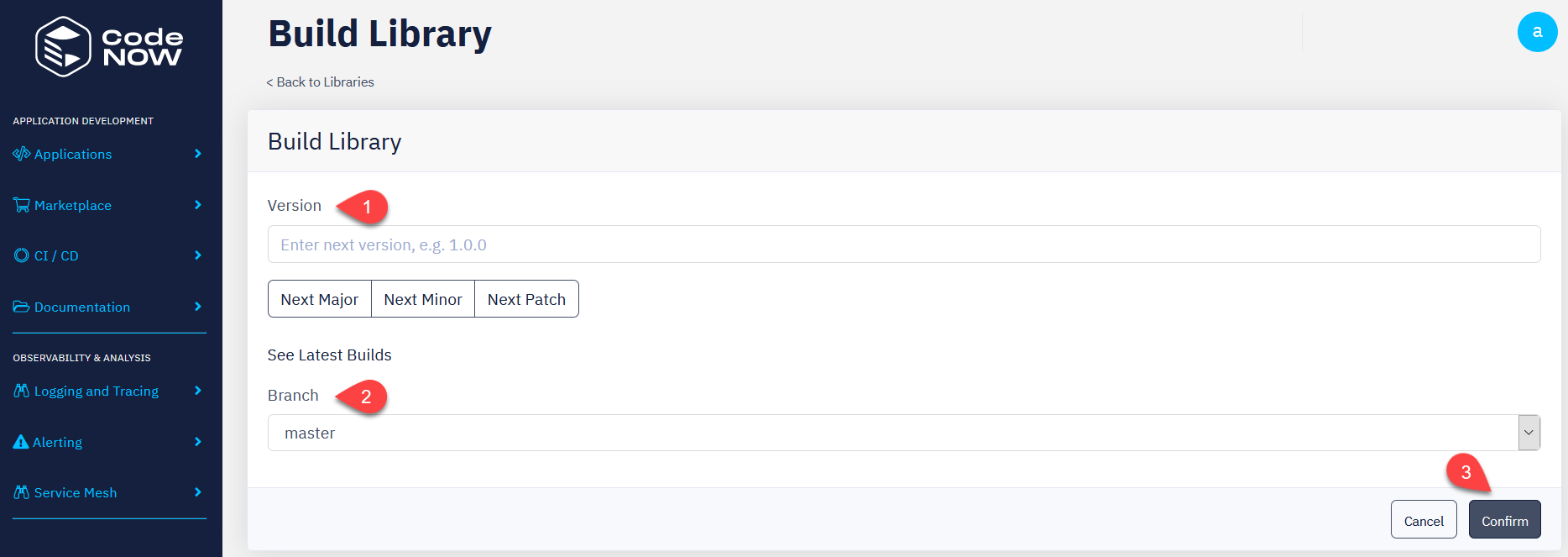Click the Marketplace cart icon
1568x557 pixels.
coord(21,205)
